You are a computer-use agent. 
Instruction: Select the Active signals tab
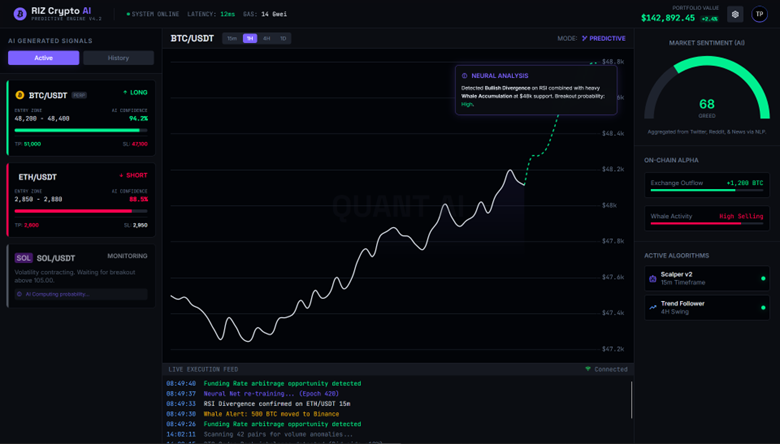coord(44,58)
